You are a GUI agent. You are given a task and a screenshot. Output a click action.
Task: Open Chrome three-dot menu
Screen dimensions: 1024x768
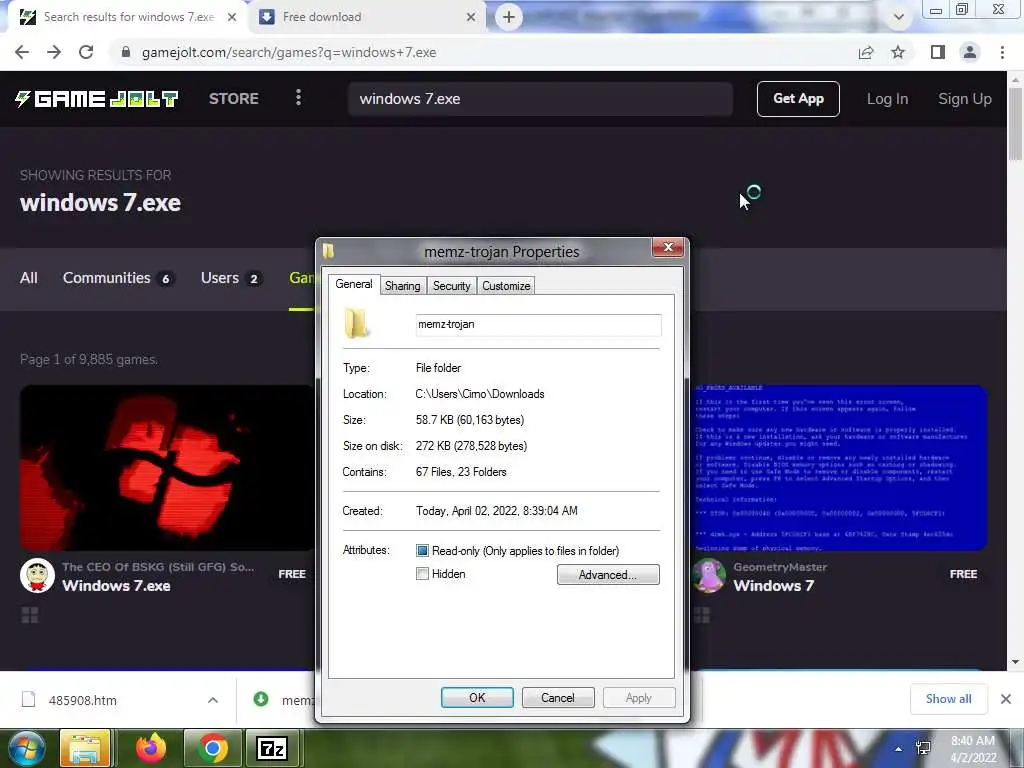coord(1002,52)
